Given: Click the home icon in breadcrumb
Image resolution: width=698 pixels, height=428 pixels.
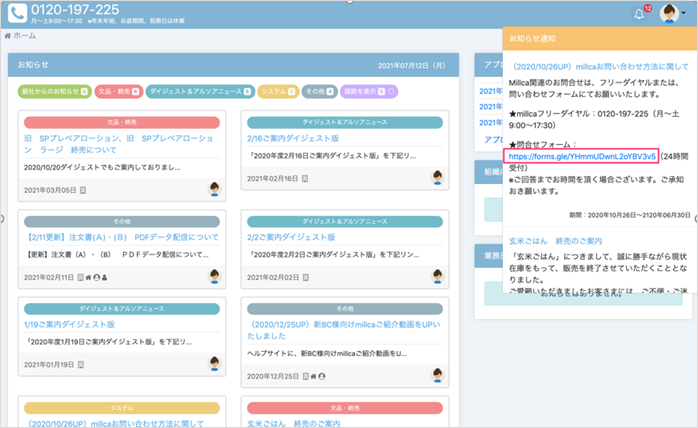Looking at the screenshot, I should (x=9, y=36).
